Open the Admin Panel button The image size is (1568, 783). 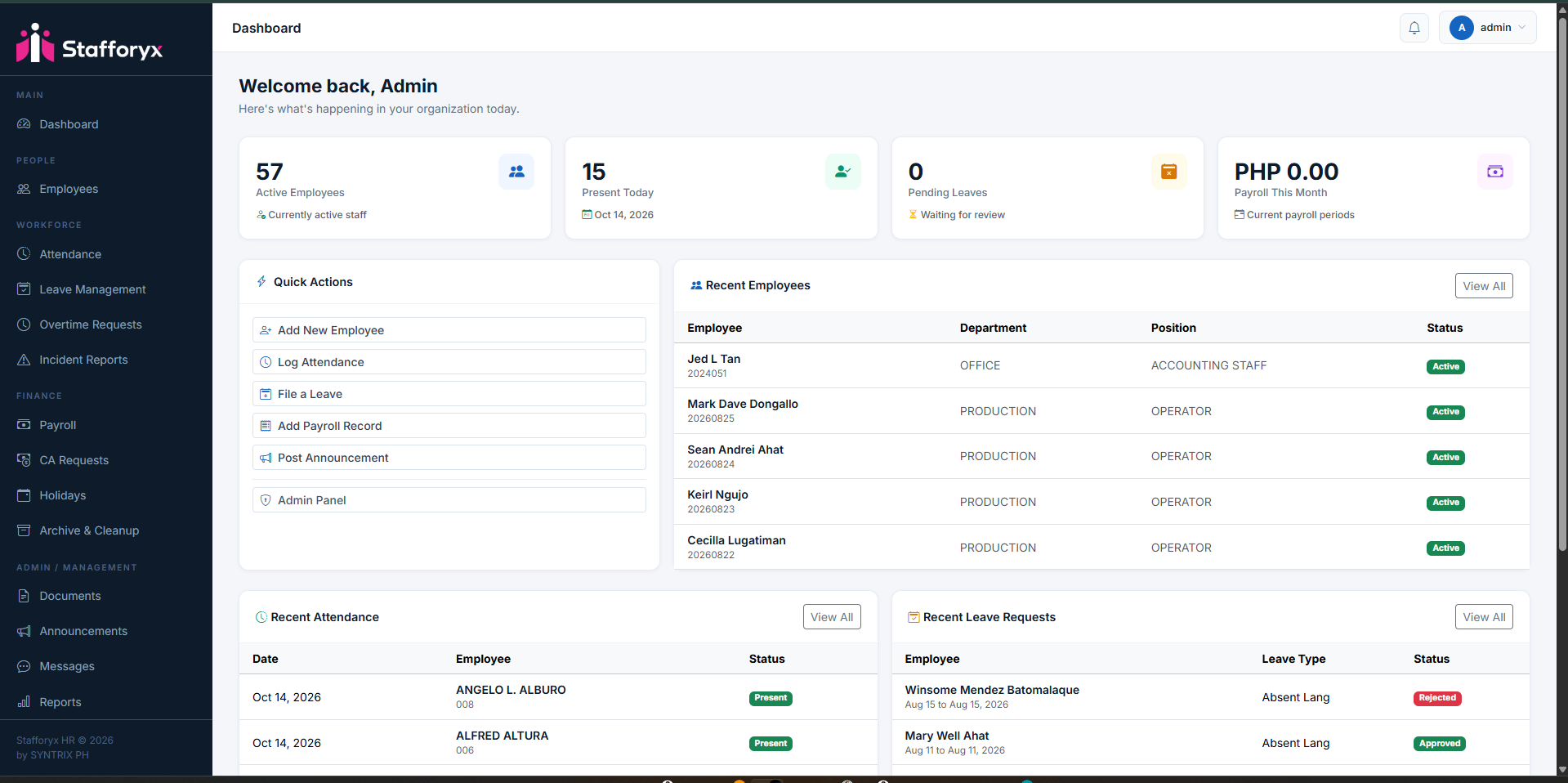(x=449, y=500)
